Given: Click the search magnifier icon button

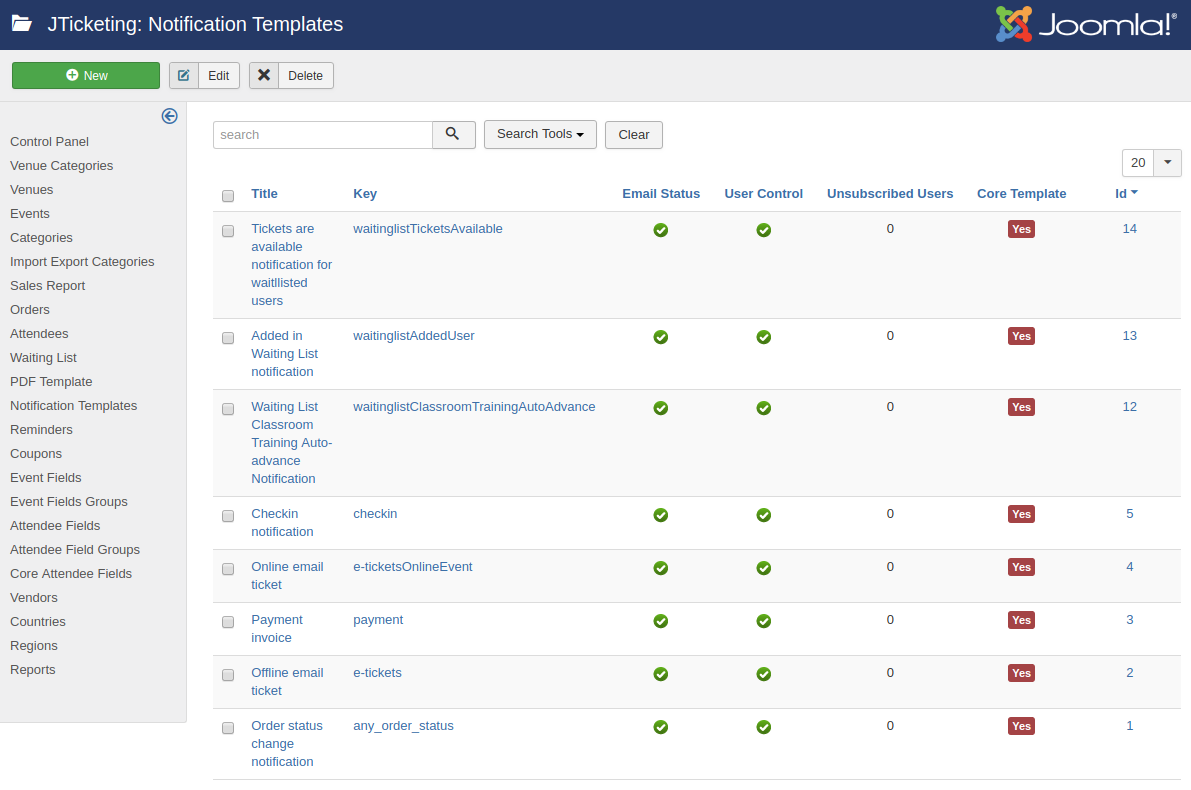Looking at the screenshot, I should [453, 135].
